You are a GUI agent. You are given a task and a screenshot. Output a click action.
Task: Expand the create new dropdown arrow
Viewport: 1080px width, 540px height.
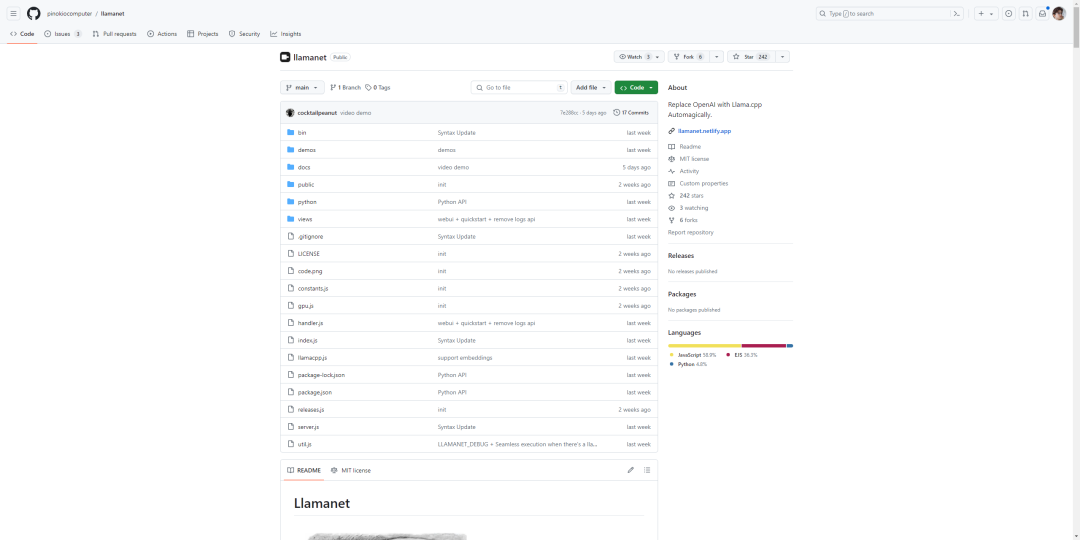[992, 14]
